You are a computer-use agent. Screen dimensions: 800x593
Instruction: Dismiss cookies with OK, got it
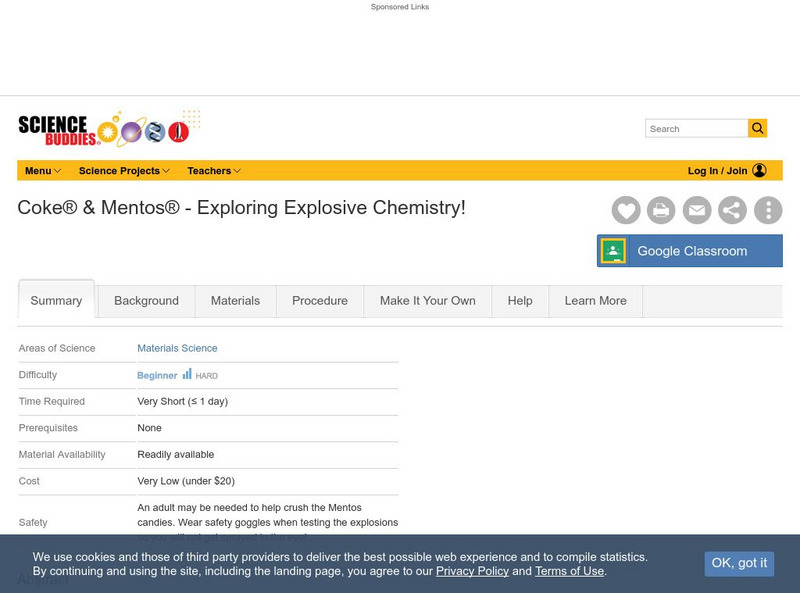tap(739, 564)
